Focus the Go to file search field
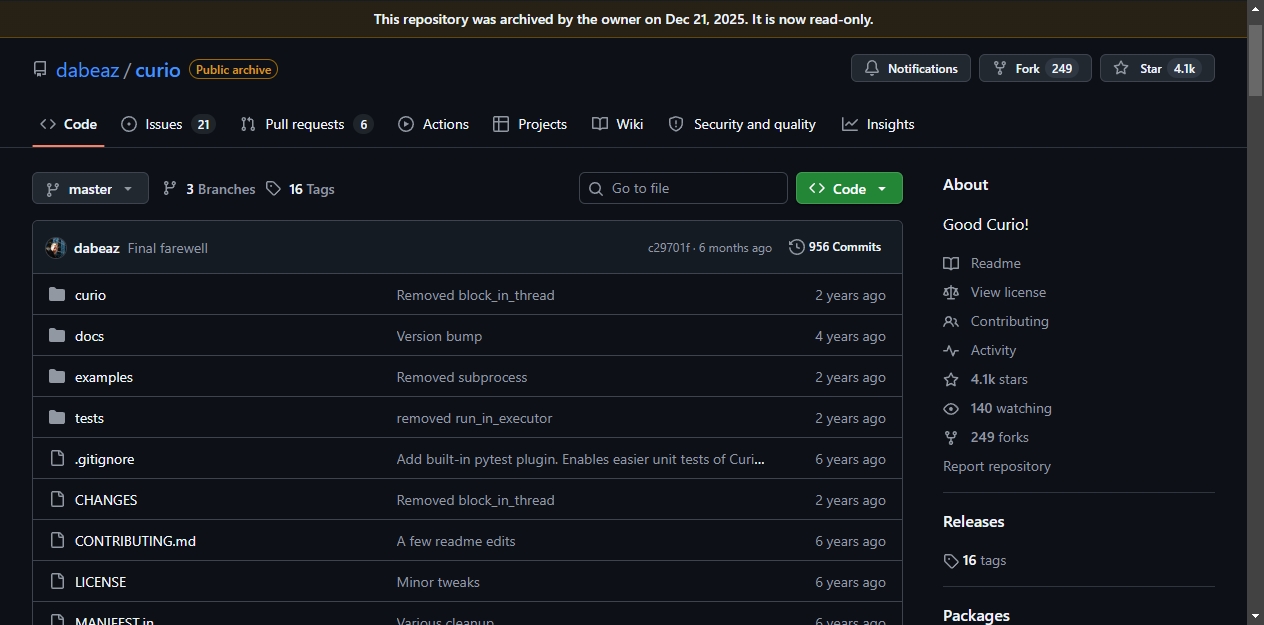Viewport: 1264px width, 625px height. click(683, 188)
